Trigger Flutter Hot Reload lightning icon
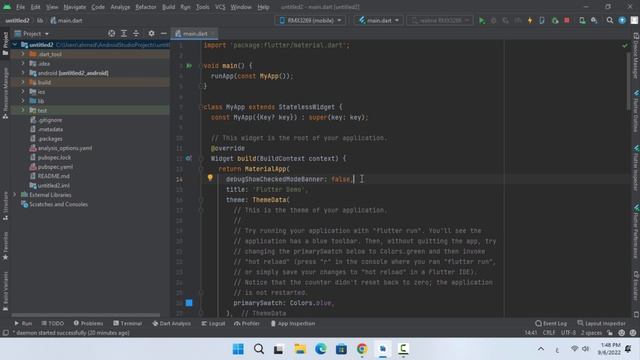 pyautogui.click(x=530, y=20)
